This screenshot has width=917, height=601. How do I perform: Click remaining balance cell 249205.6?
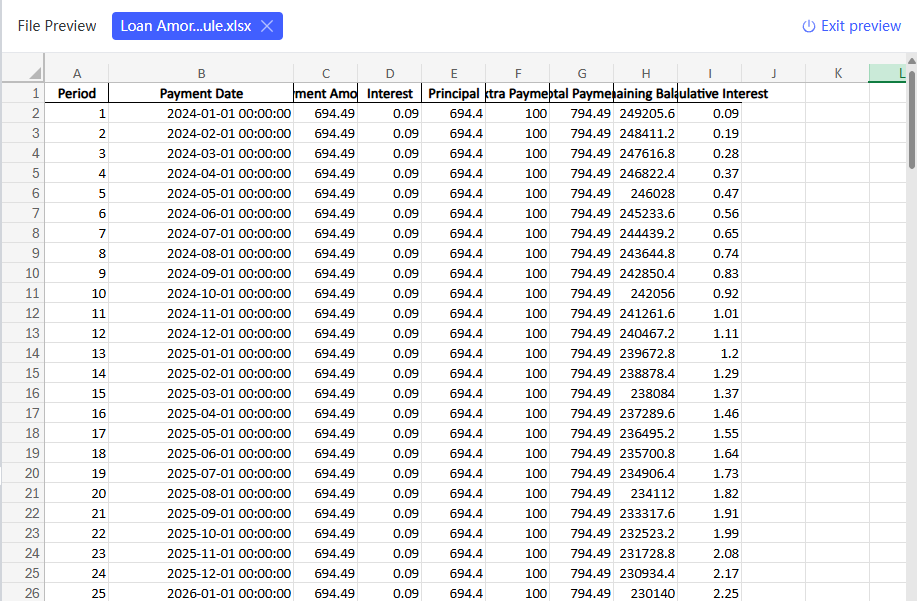pyautogui.click(x=647, y=113)
